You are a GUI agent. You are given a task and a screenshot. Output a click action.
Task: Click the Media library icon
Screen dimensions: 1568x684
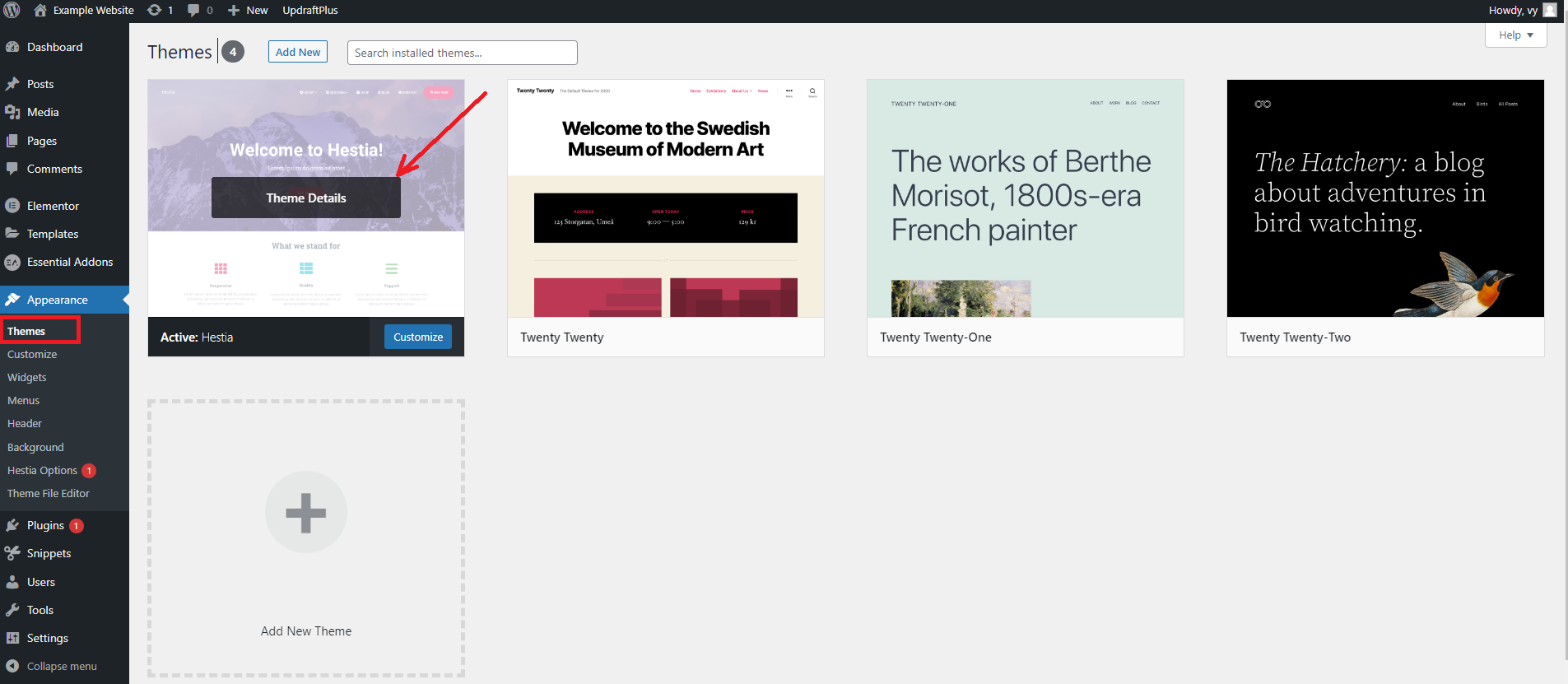tap(12, 112)
